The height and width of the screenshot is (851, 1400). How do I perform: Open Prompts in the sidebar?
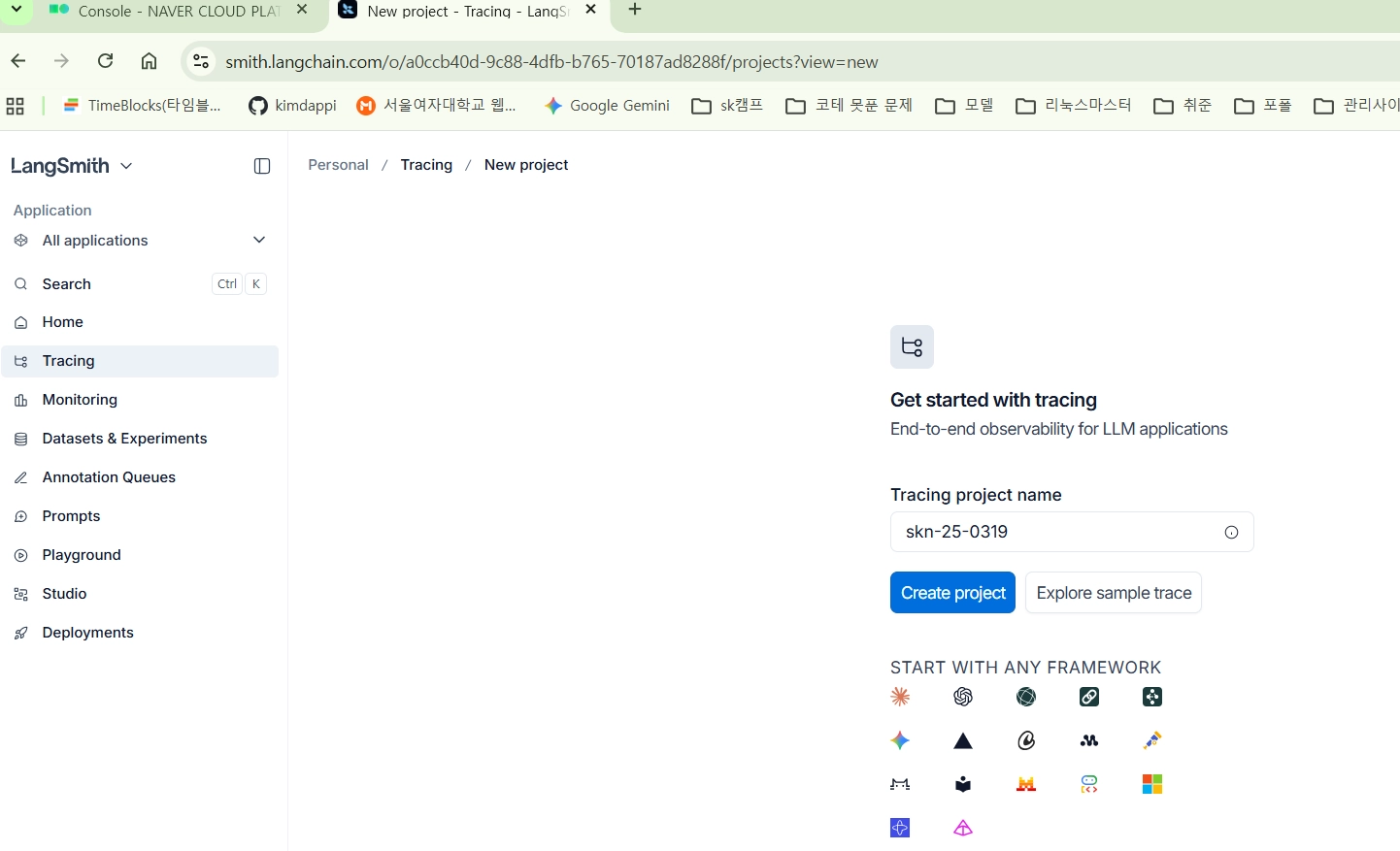point(140,516)
